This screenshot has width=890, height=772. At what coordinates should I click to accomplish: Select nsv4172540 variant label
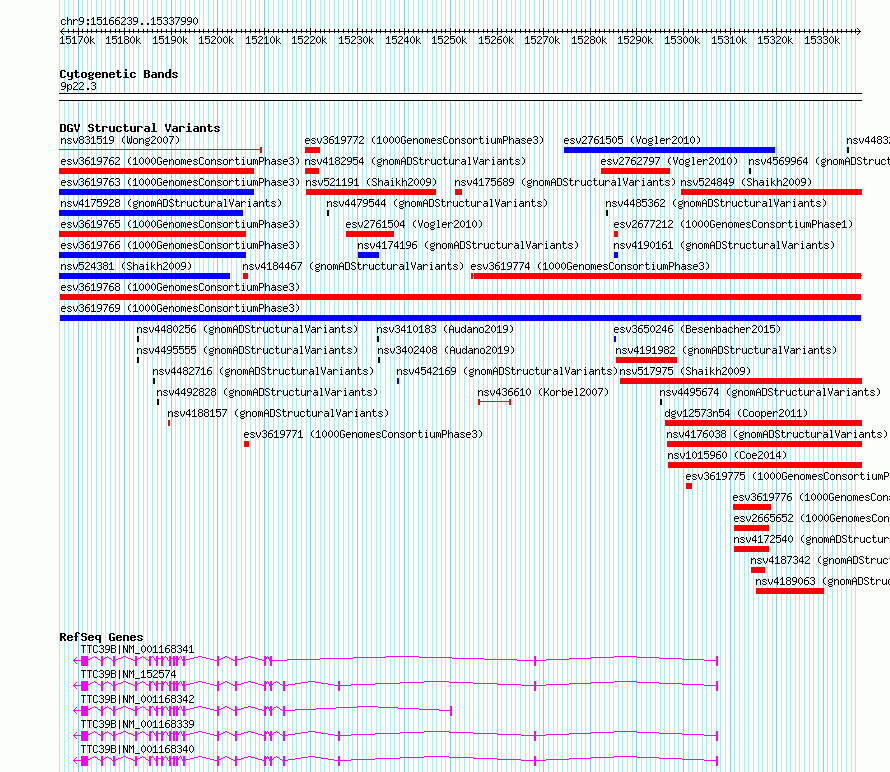point(812,539)
